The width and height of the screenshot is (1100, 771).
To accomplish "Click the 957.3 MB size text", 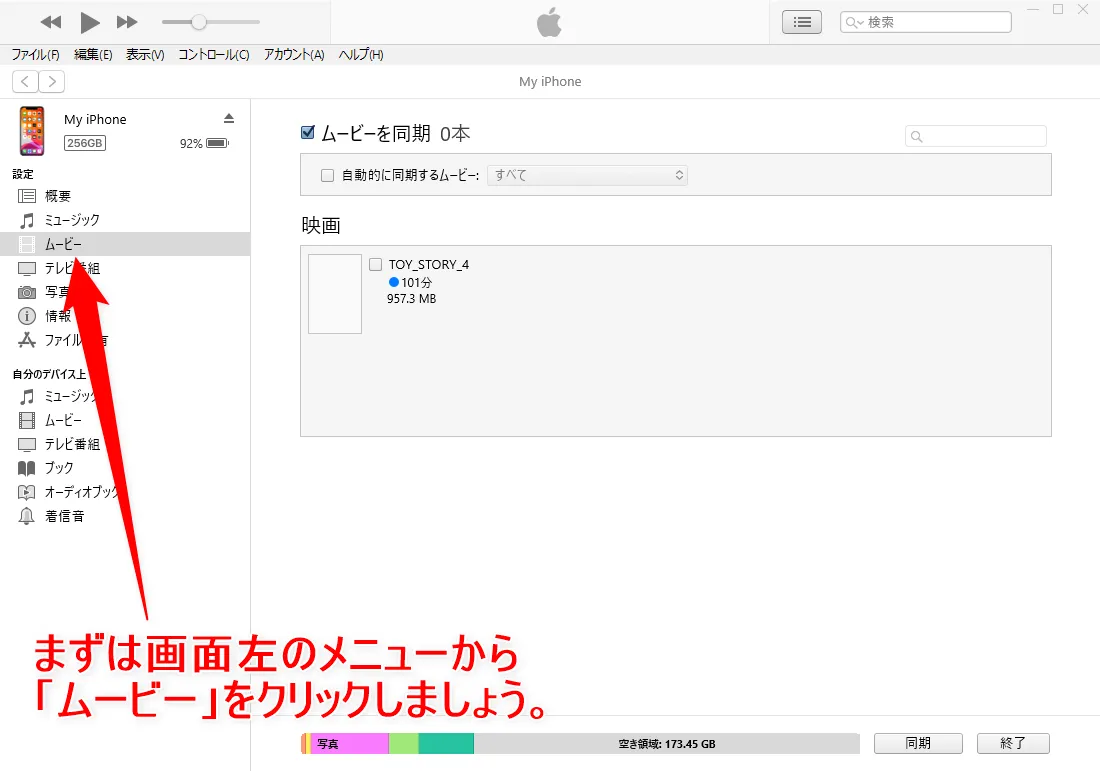I will [411, 299].
